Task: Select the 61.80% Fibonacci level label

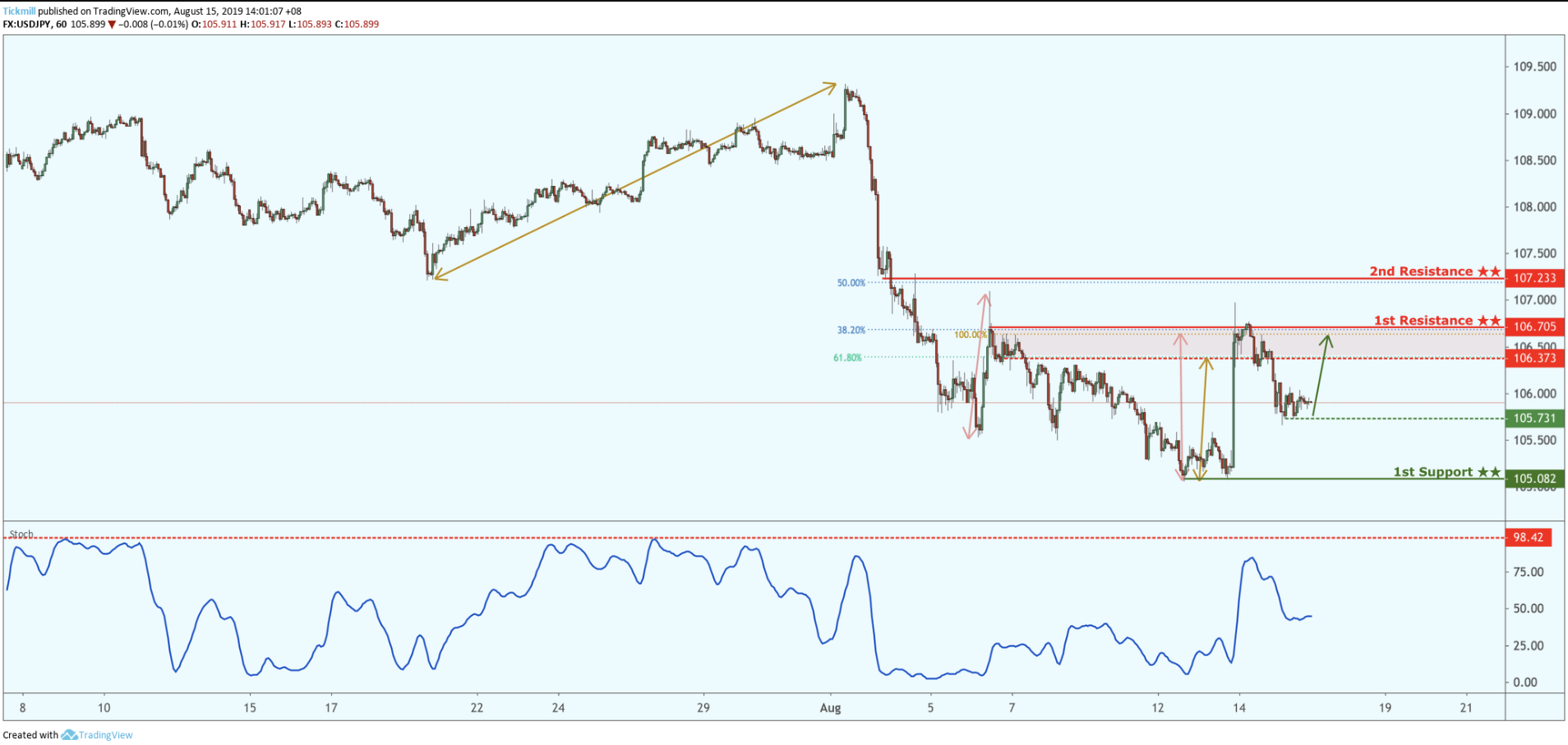Action: [x=847, y=358]
